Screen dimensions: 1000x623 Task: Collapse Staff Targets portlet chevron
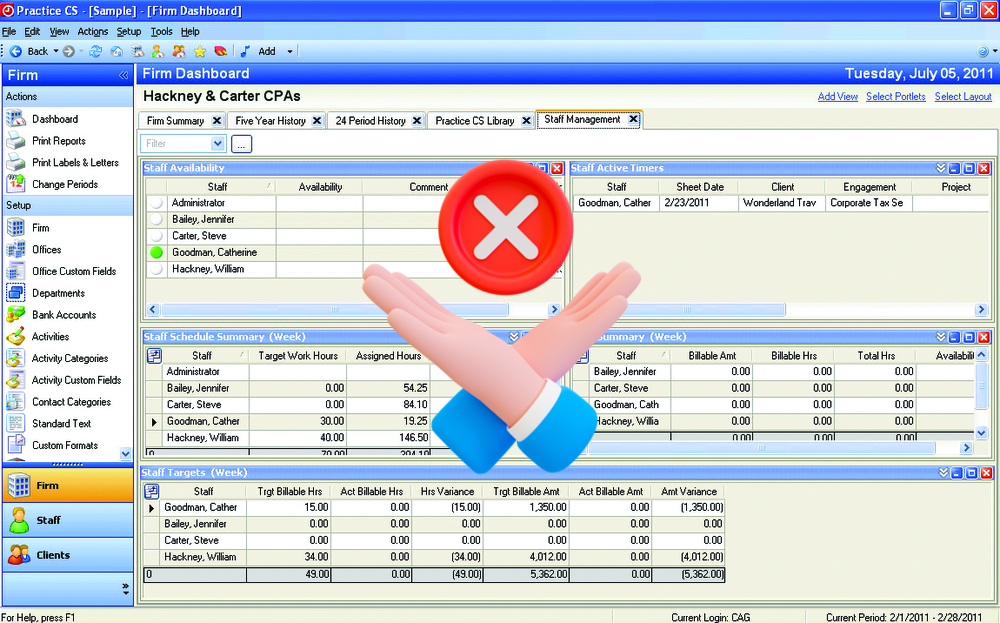click(943, 473)
